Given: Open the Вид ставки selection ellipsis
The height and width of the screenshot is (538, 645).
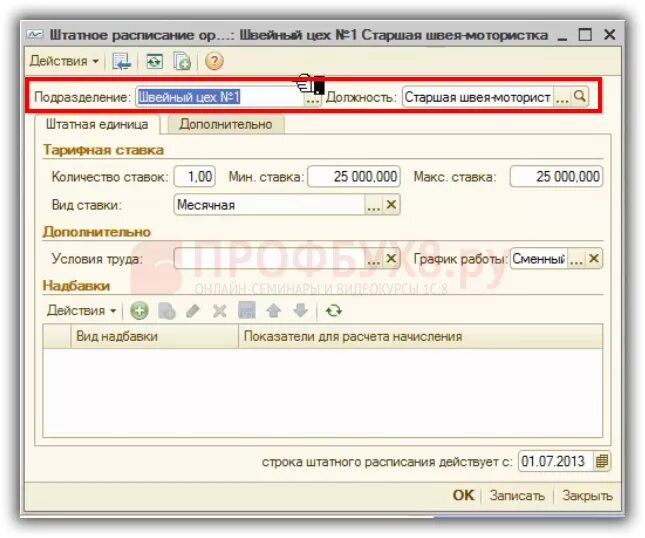Looking at the screenshot, I should pos(374,205).
